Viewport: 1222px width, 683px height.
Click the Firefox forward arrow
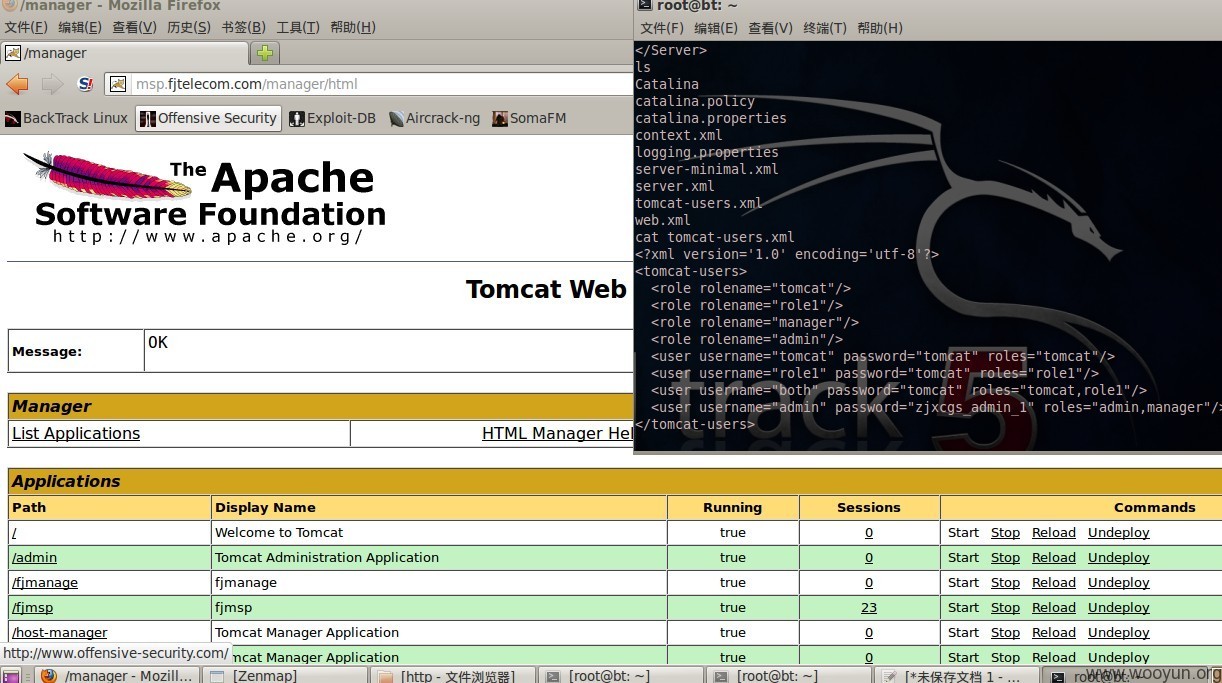[x=52, y=84]
